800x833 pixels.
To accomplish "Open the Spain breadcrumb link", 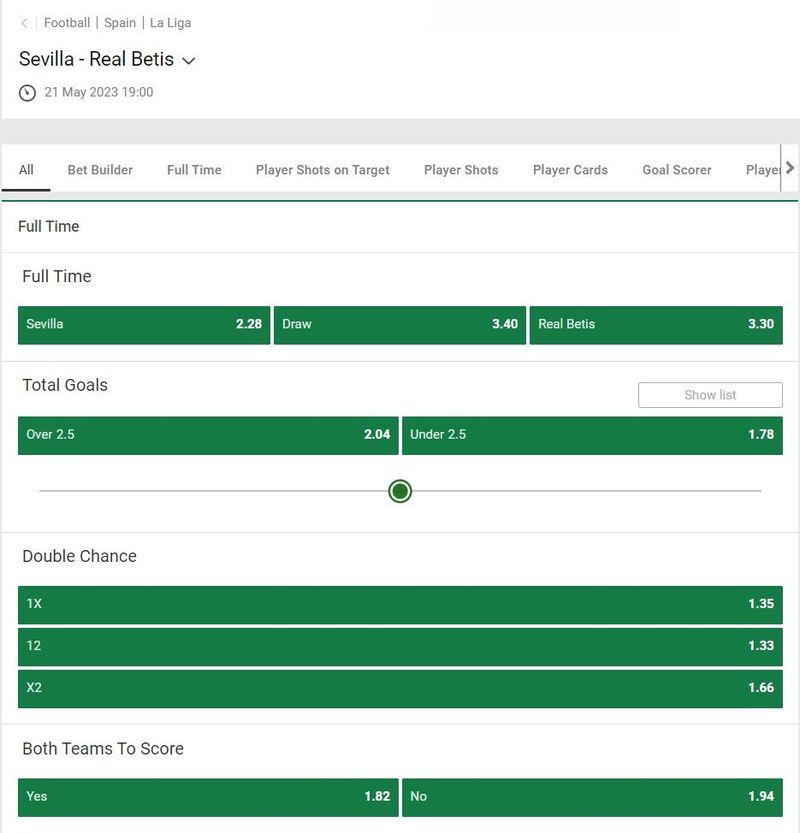I will click(x=120, y=23).
